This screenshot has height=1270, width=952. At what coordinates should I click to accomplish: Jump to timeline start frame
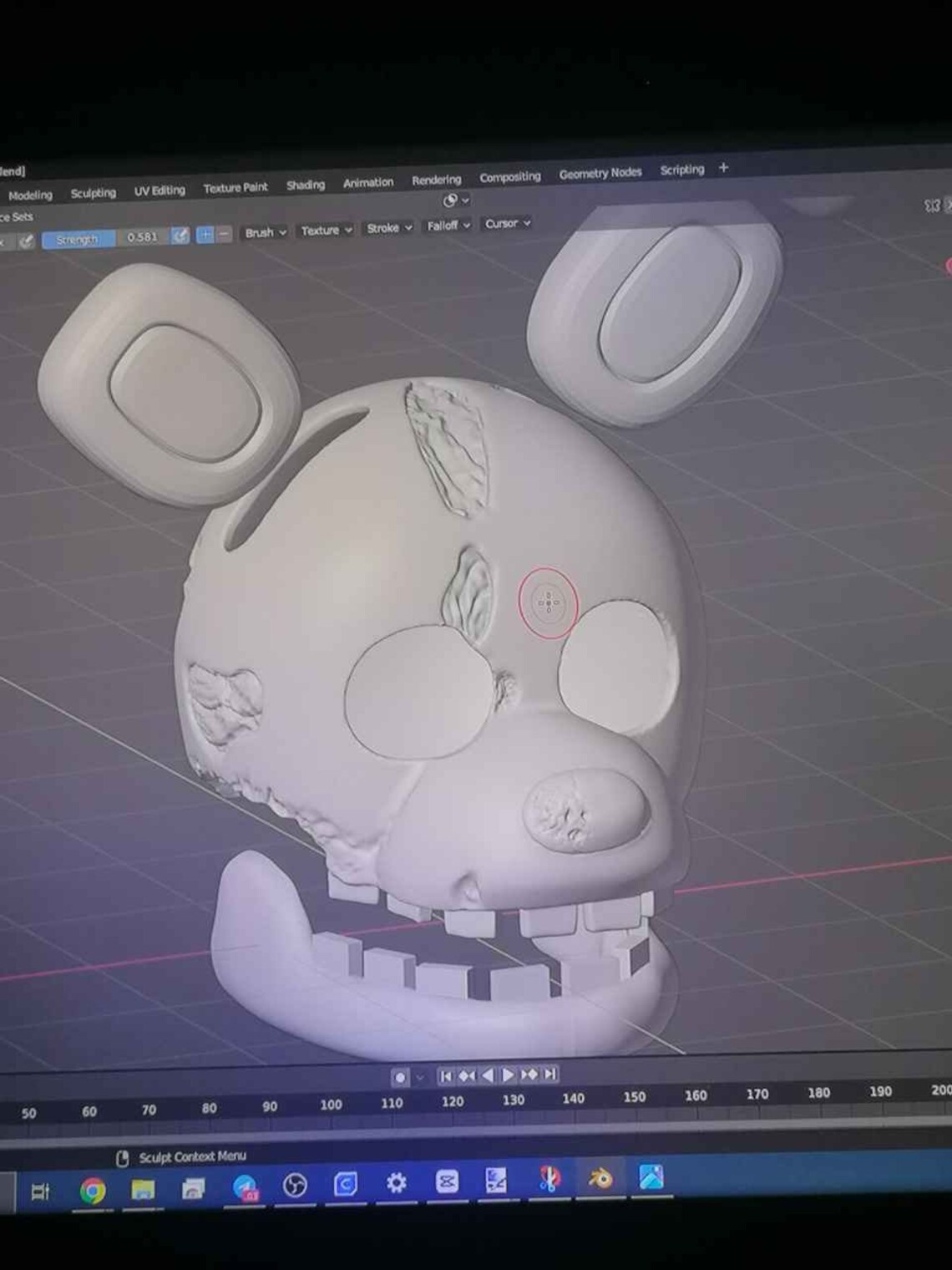[446, 1076]
